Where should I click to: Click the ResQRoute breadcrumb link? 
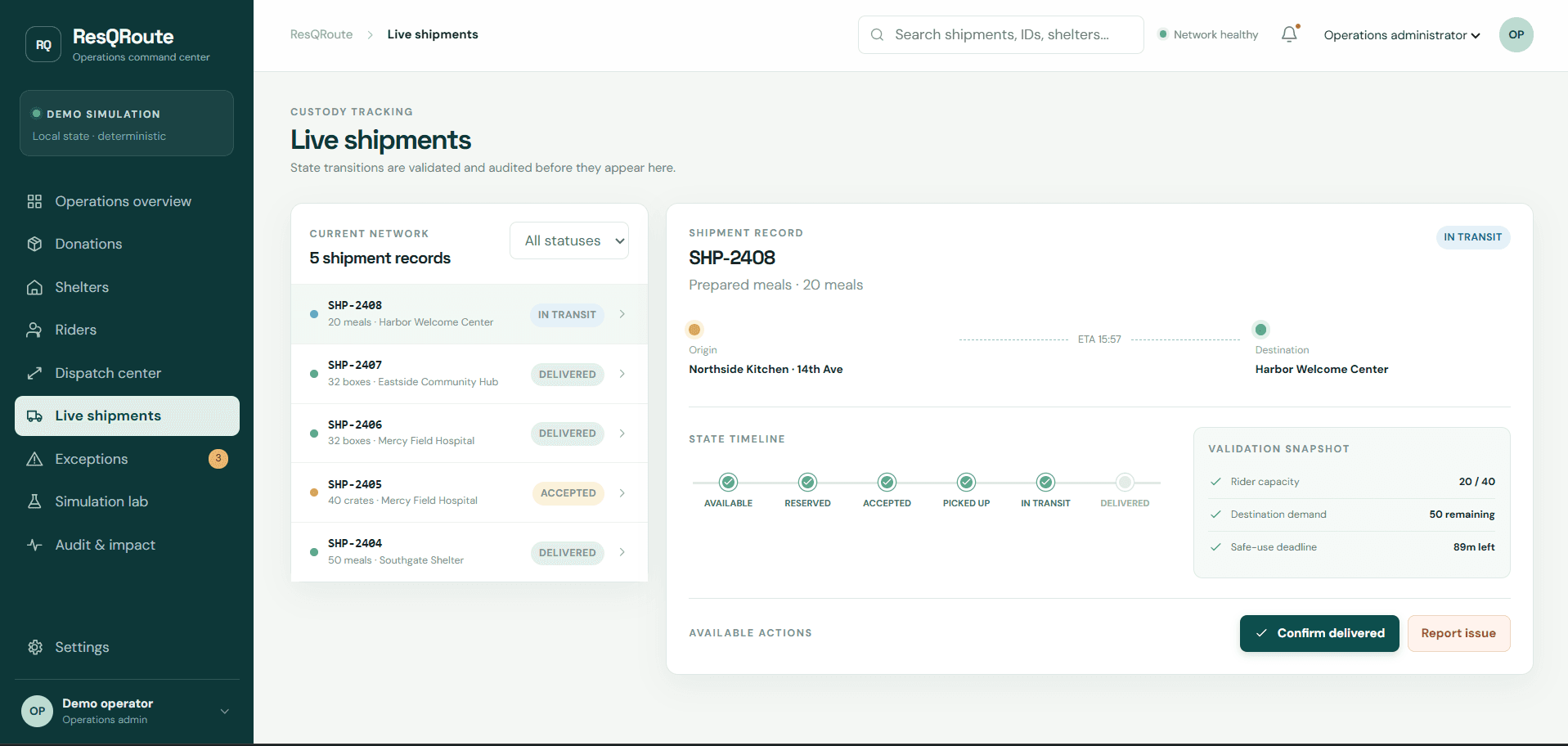[321, 34]
